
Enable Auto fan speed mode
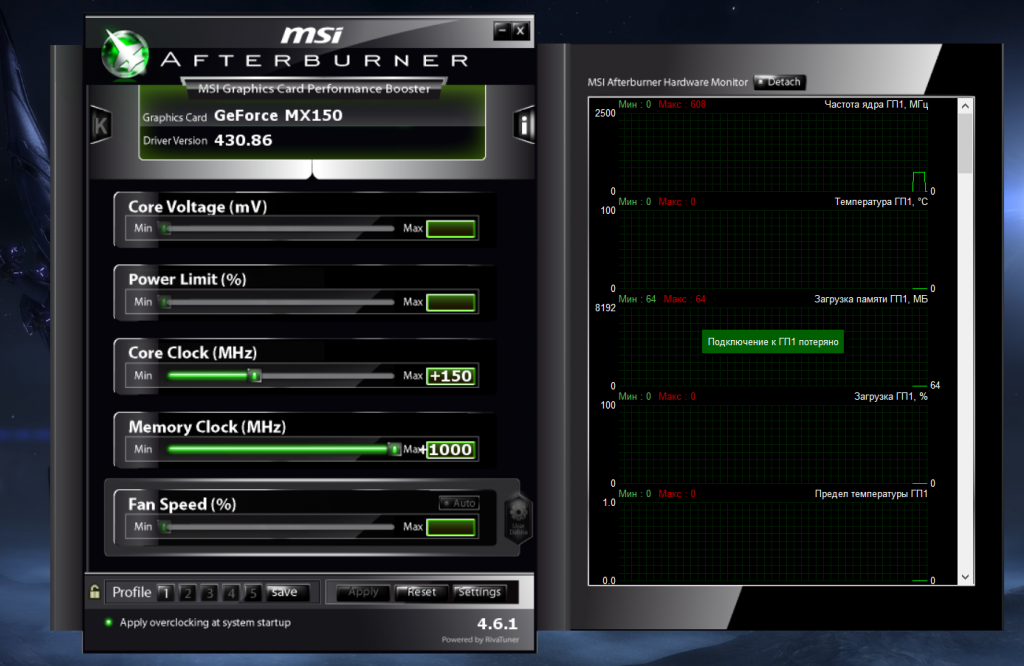click(x=458, y=503)
